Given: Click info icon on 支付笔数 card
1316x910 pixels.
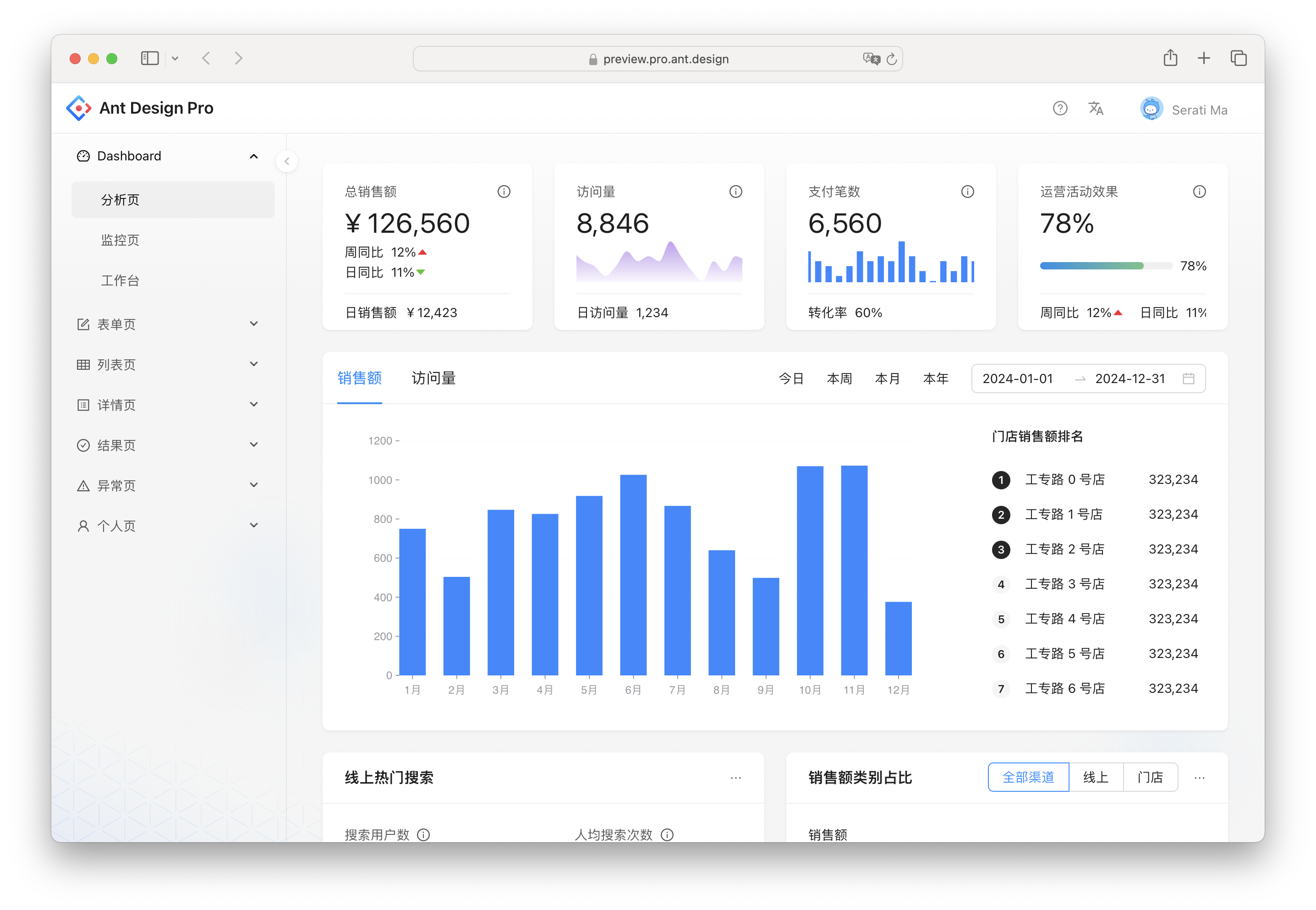Looking at the screenshot, I should coord(967,192).
